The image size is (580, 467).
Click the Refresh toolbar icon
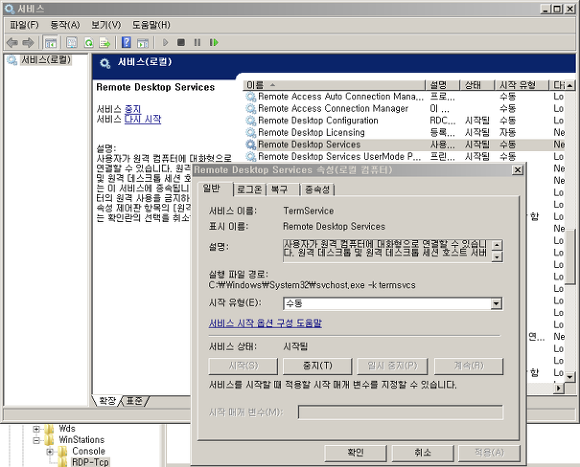(89, 43)
